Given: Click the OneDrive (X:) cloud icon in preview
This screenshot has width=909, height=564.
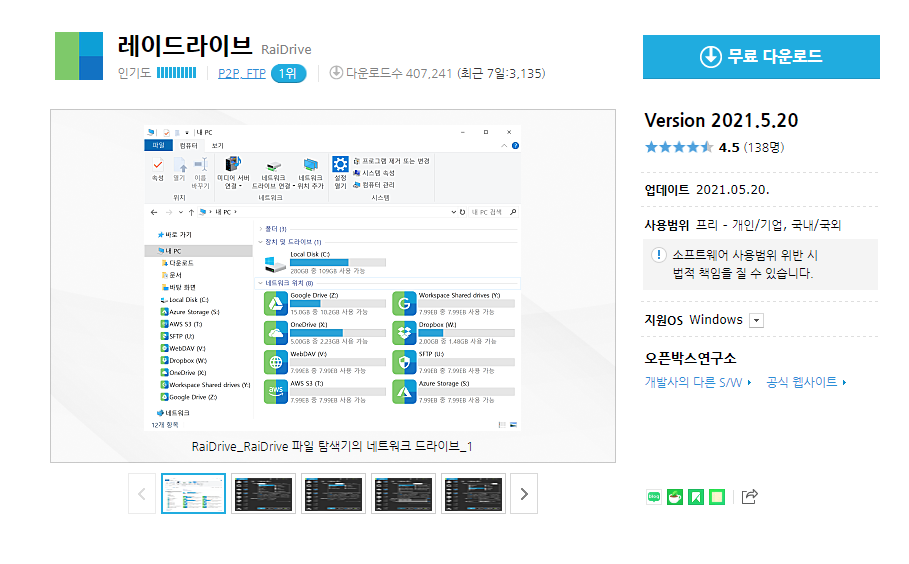Looking at the screenshot, I should pyautogui.click(x=276, y=333).
